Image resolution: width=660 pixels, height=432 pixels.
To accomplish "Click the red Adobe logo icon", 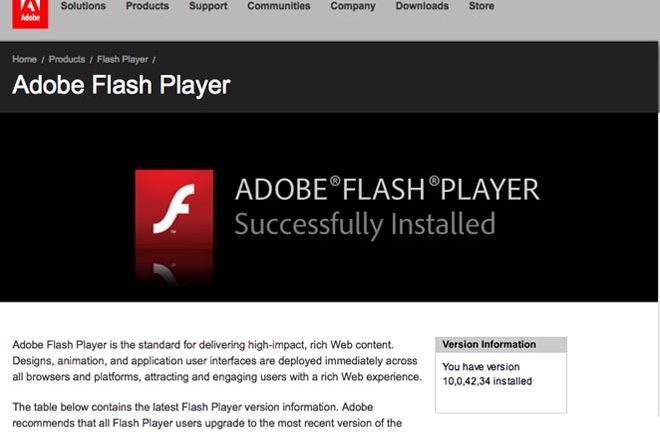I will pyautogui.click(x=30, y=14).
